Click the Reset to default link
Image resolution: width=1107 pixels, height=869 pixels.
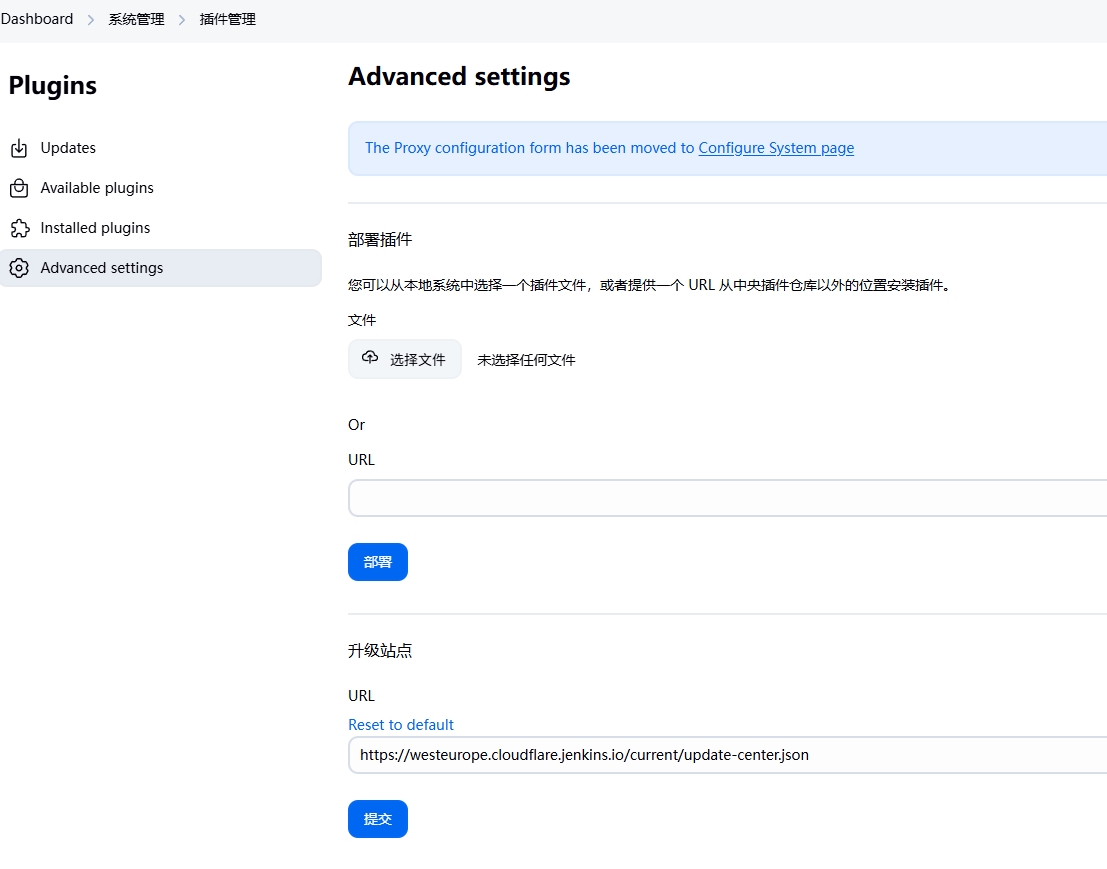pos(401,725)
